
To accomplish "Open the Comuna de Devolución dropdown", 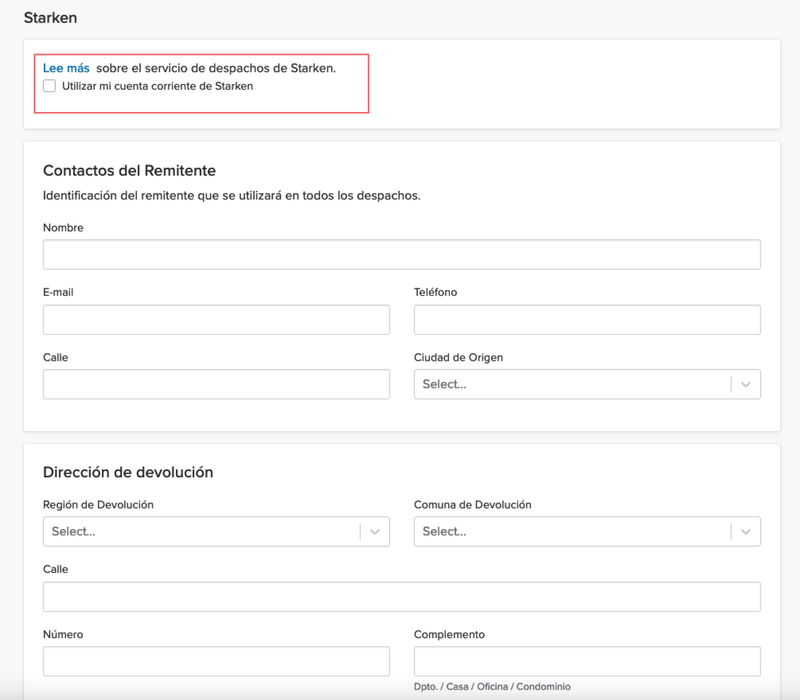I will click(x=587, y=532).
